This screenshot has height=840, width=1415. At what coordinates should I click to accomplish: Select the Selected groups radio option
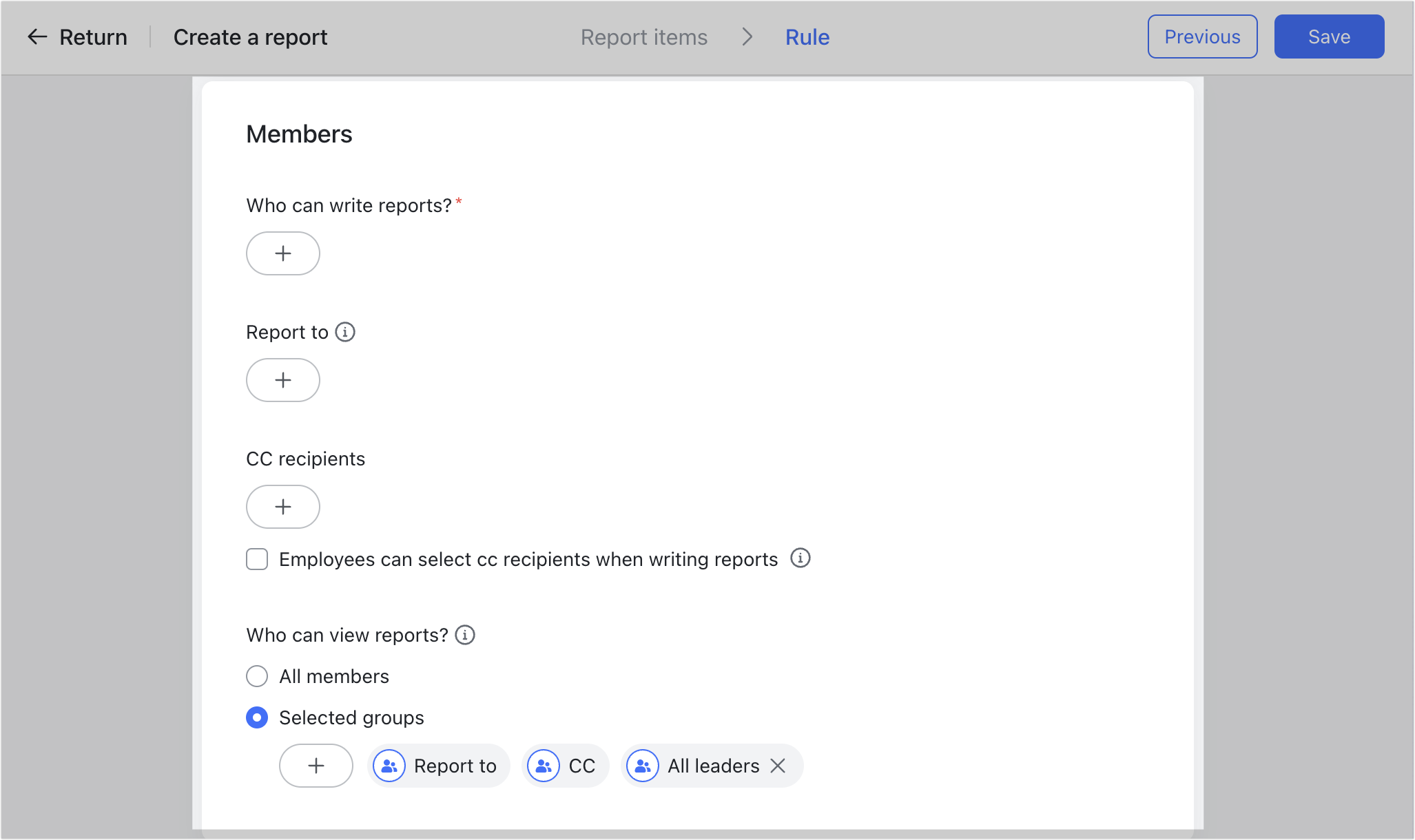[256, 717]
